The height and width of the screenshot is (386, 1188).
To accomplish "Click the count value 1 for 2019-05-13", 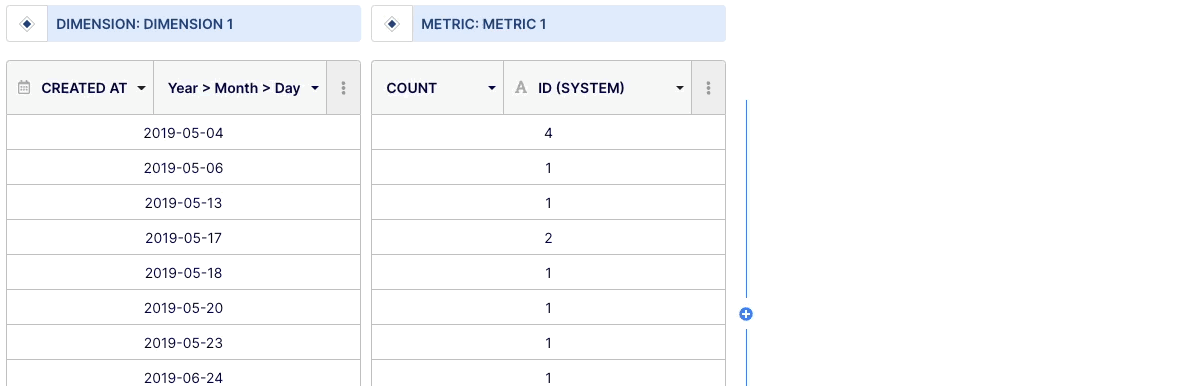I will click(549, 202).
